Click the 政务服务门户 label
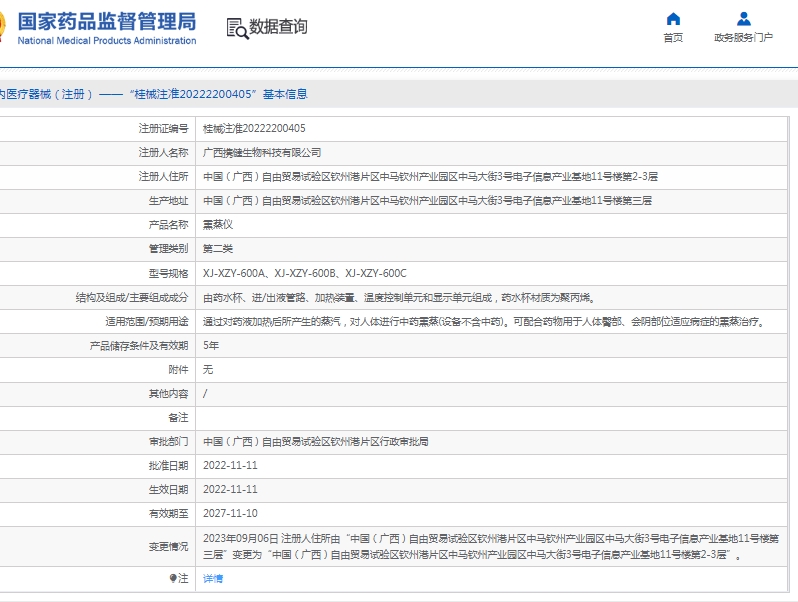The width and height of the screenshot is (798, 602). (x=744, y=38)
